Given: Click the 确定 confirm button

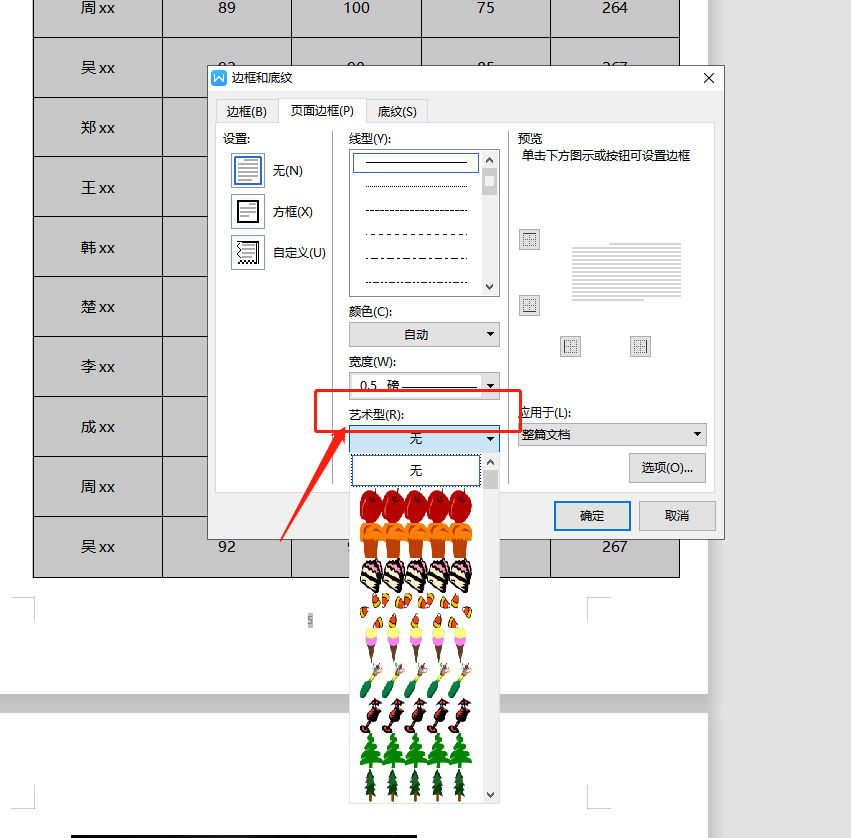Looking at the screenshot, I should 592,516.
